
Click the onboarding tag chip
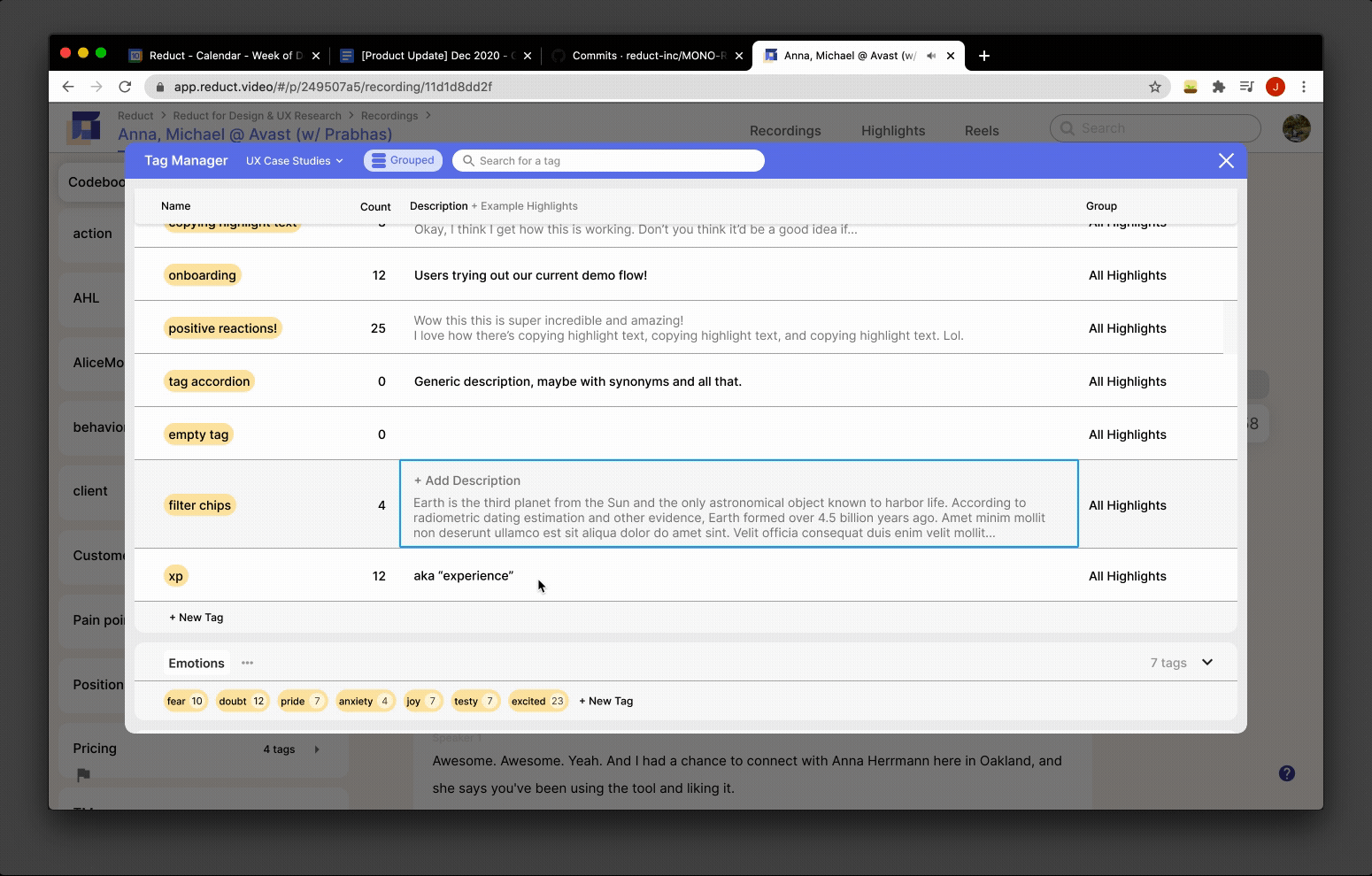tap(203, 275)
